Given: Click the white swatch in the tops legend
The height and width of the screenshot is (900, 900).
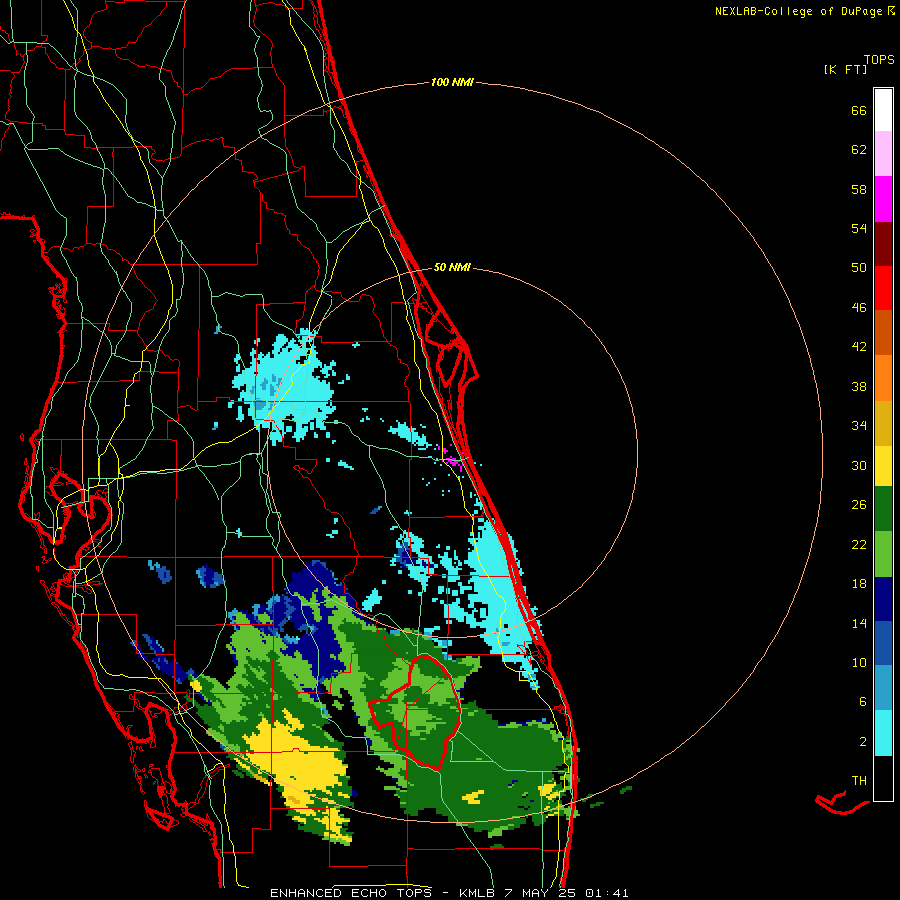Looking at the screenshot, I should [883, 110].
